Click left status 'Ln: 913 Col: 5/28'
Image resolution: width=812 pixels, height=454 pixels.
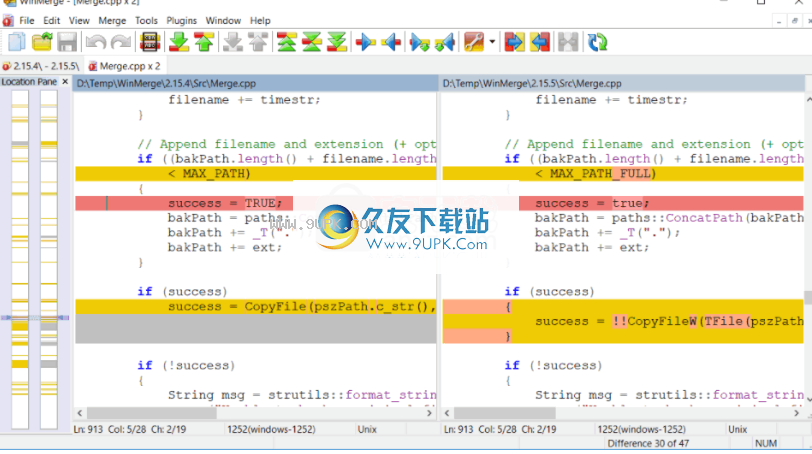(111, 430)
